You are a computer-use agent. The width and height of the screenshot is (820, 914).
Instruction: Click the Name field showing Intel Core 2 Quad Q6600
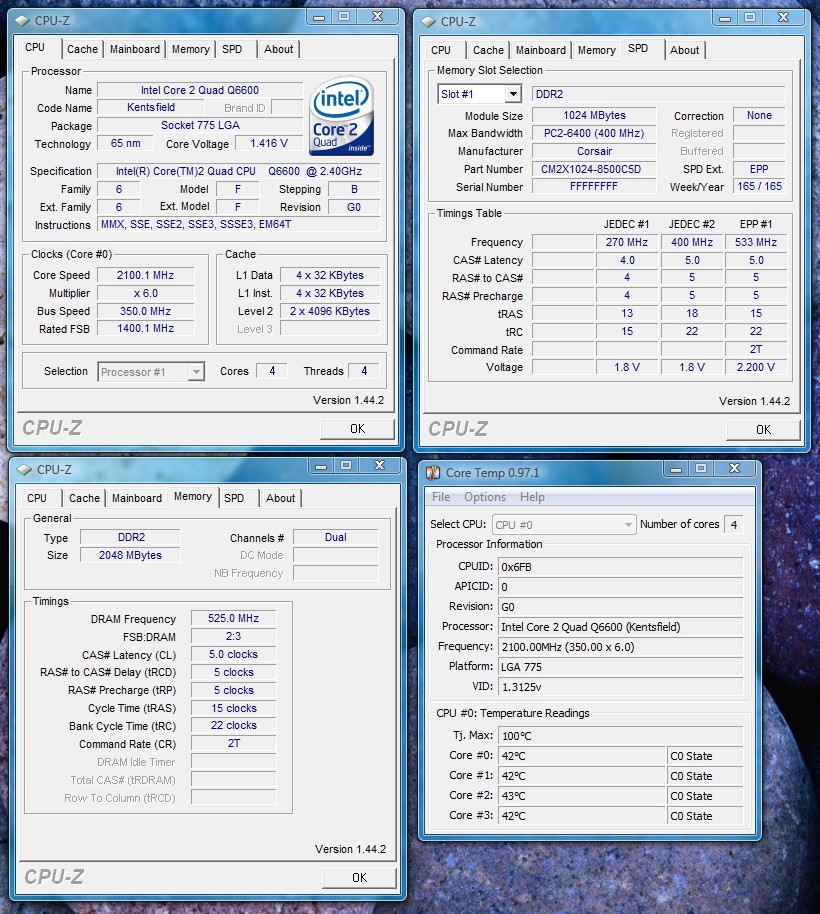(200, 90)
